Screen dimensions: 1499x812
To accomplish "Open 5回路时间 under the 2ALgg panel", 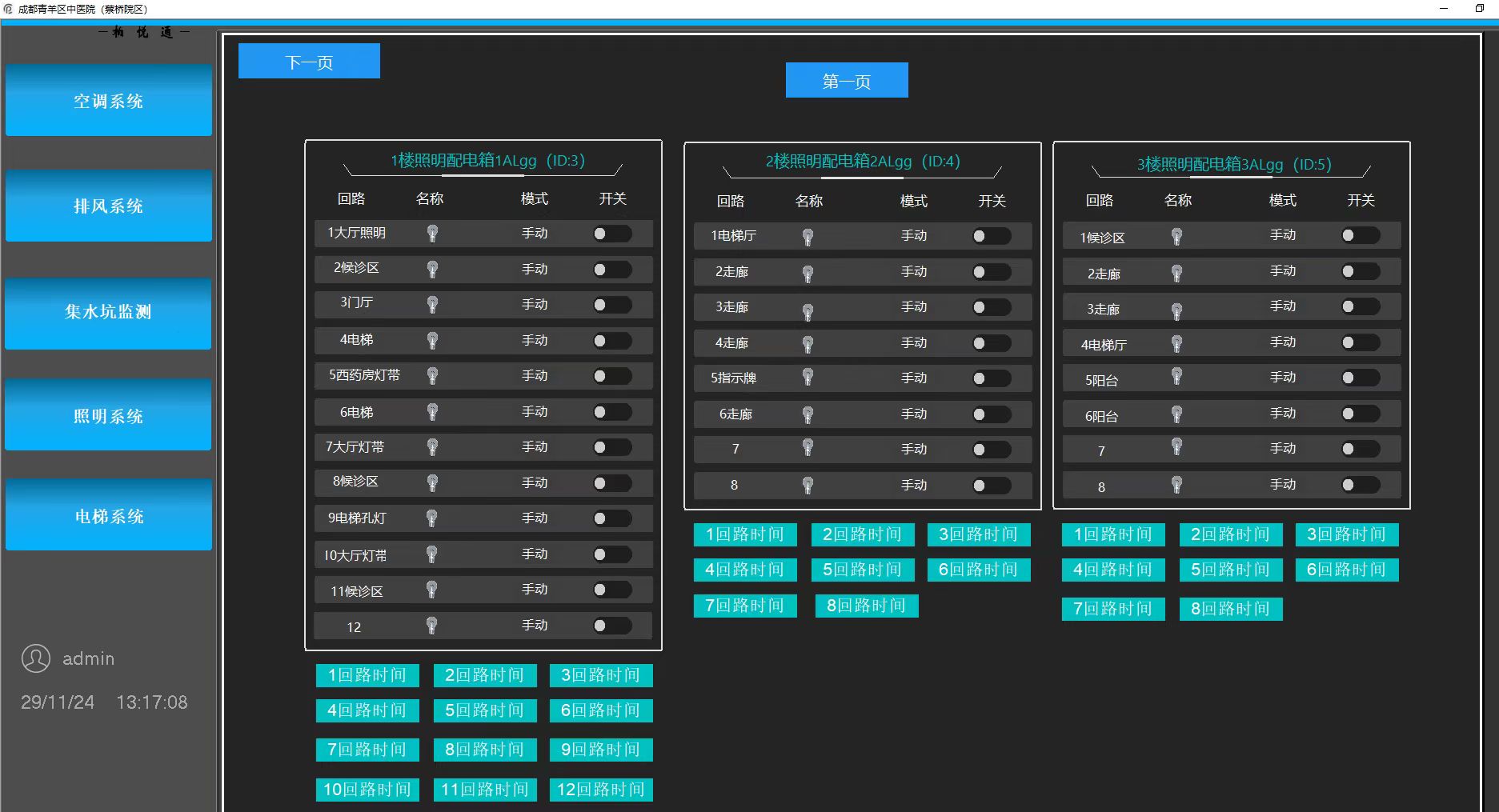I will (x=863, y=570).
